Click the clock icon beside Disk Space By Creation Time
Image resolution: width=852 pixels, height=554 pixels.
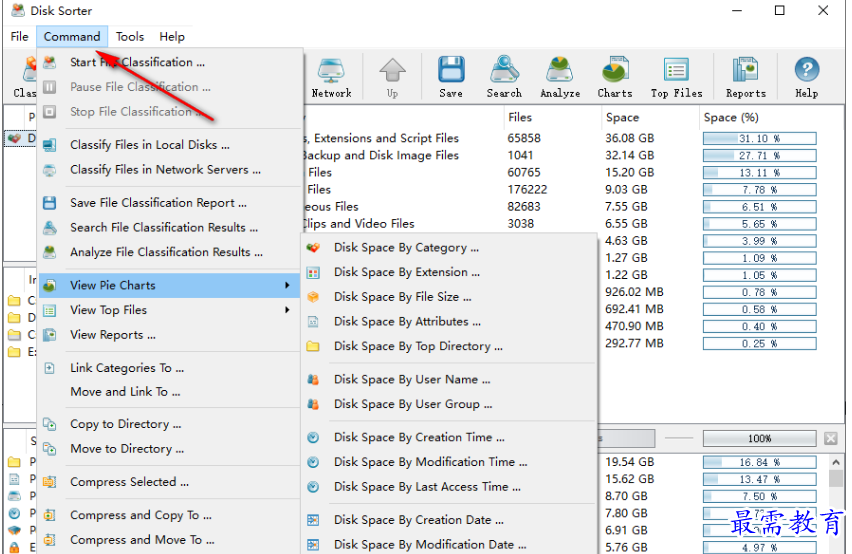tap(313, 438)
